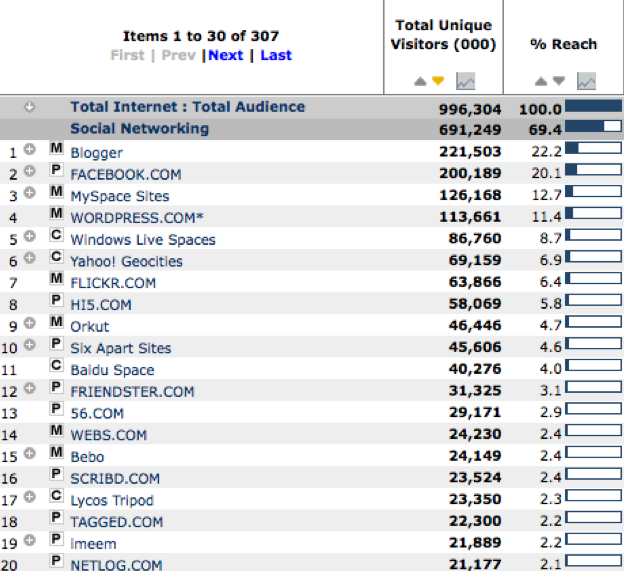Expand the Total Internet row
Screen dimensions: 624x571
tap(29, 107)
